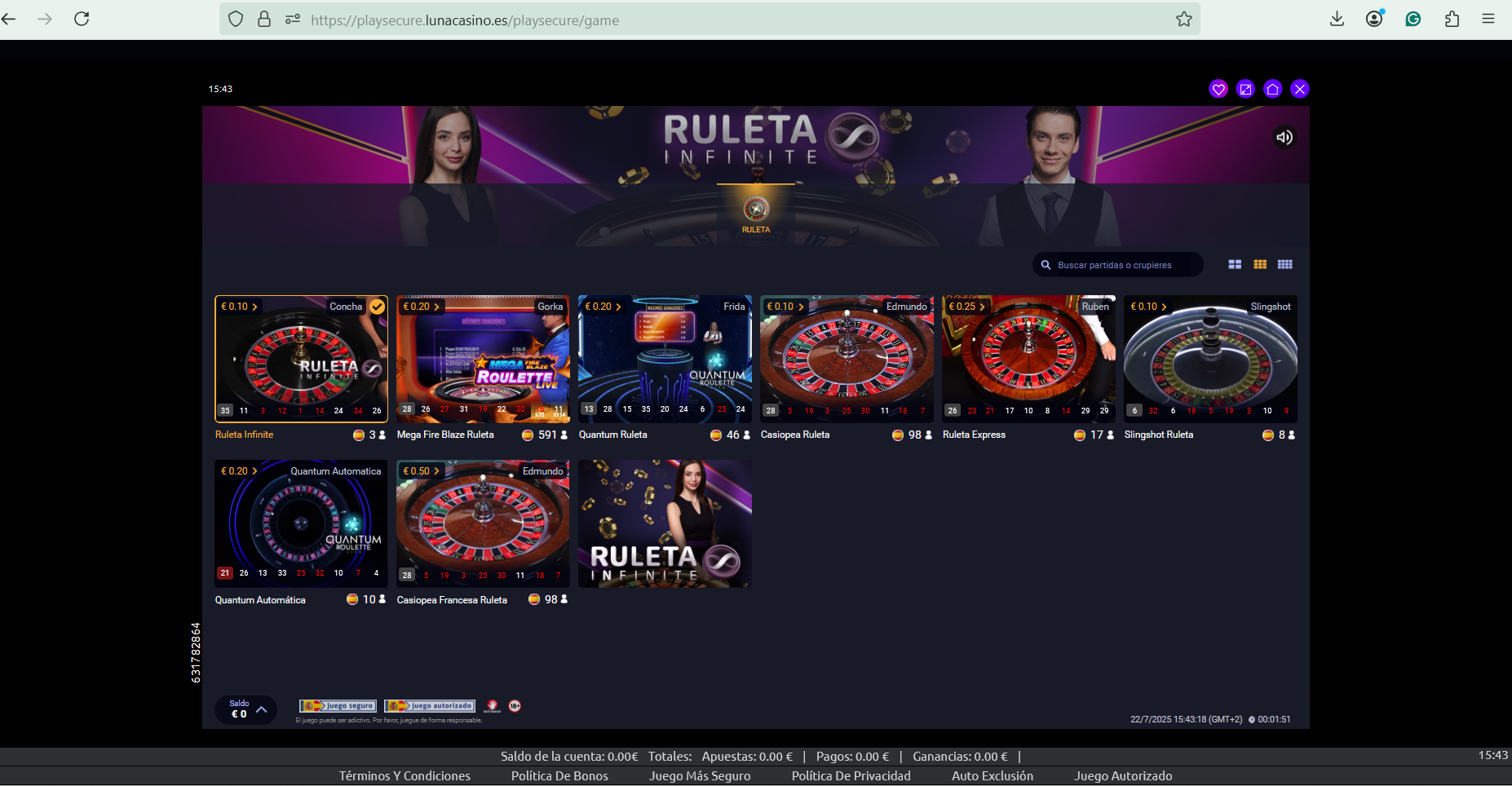Reload the browser page

(82, 19)
